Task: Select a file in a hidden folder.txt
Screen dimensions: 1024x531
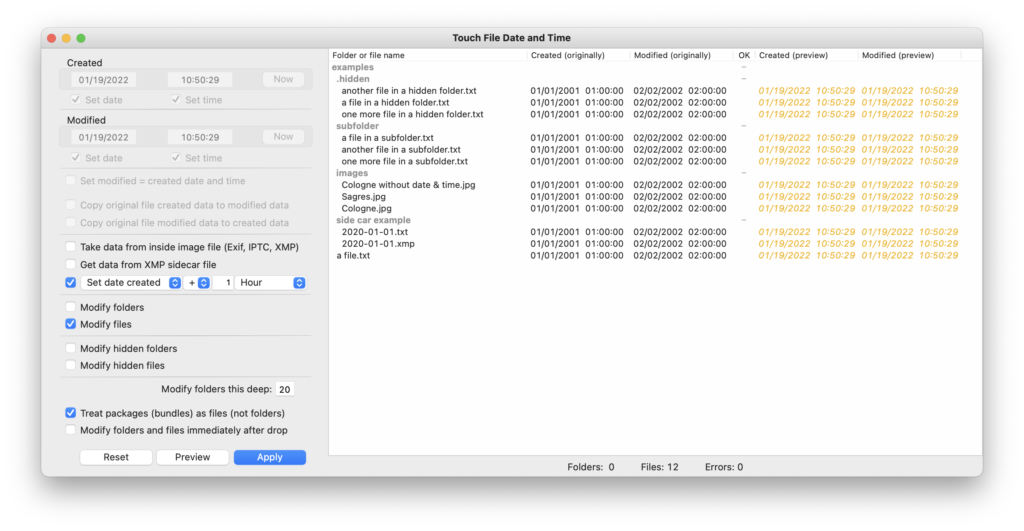Action: point(655,103)
